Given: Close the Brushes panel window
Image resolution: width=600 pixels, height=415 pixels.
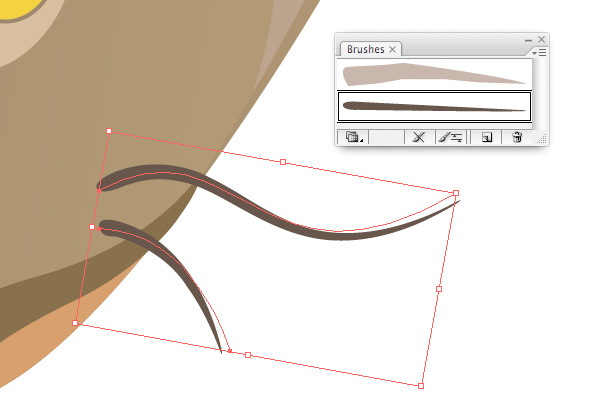Looking at the screenshot, I should [x=541, y=39].
